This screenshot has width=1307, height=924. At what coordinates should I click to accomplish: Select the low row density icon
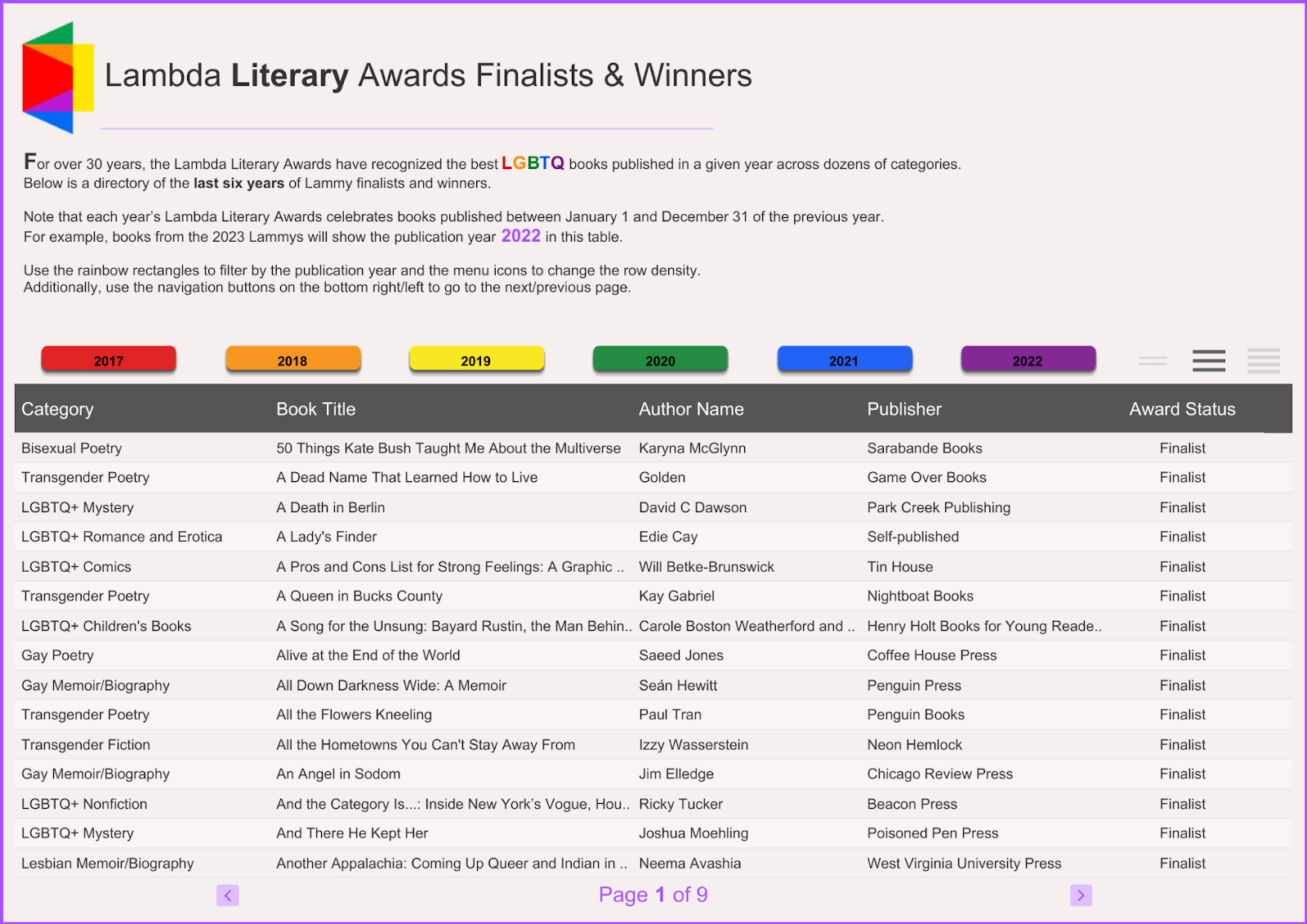1153,360
